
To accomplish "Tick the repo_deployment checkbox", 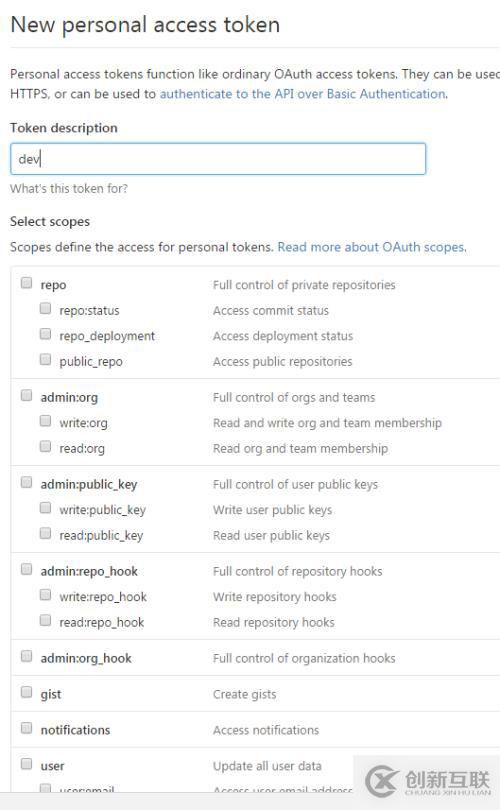I will [x=45, y=334].
